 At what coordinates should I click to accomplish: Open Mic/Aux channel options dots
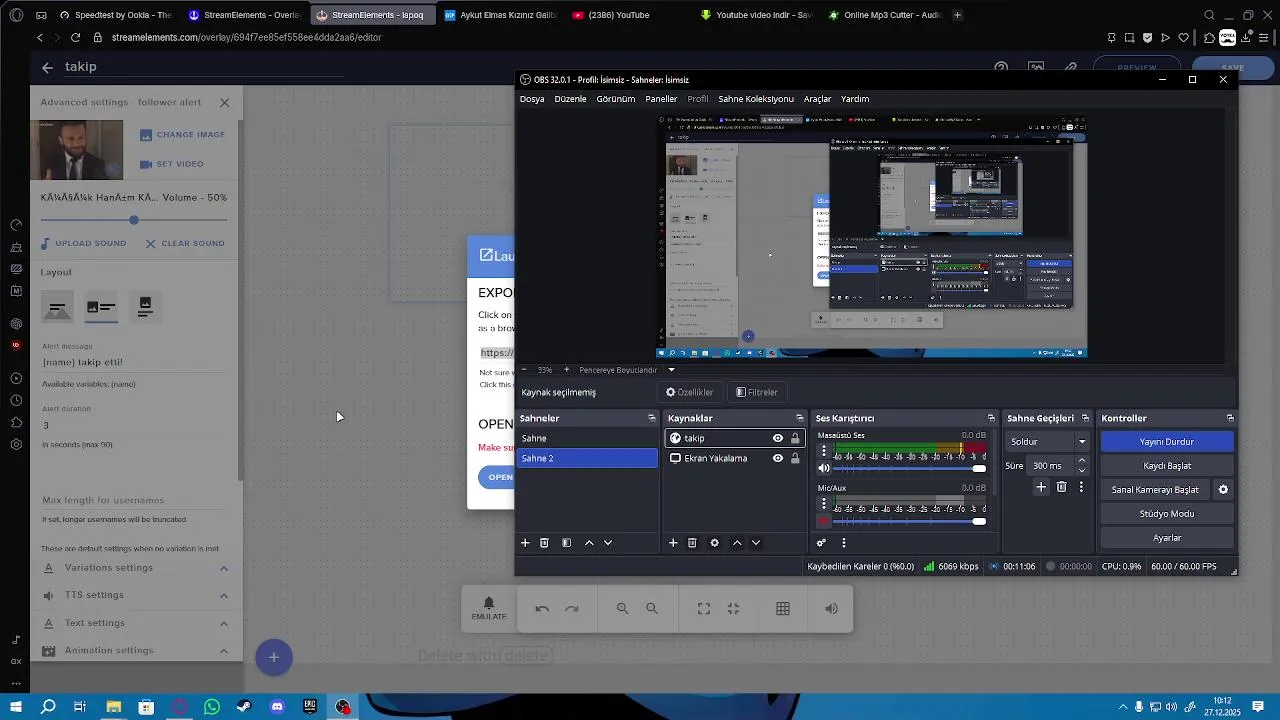[x=824, y=505]
